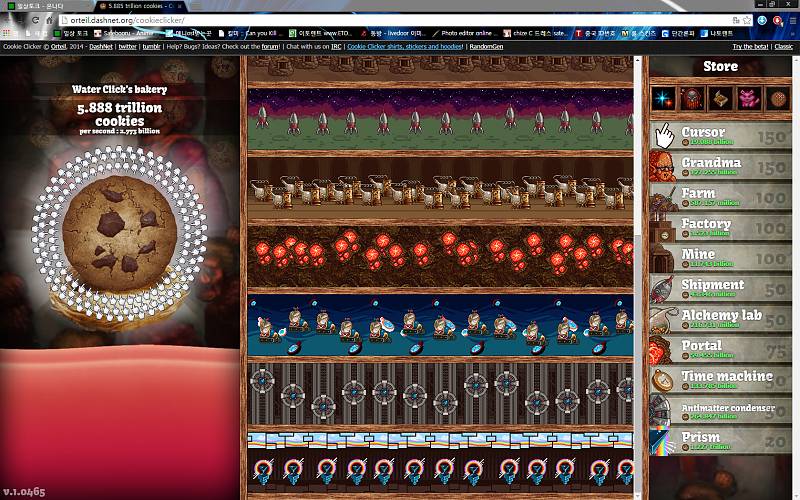Viewport: 800px width, 500px height.
Task: Purchase an Antimatter condenser
Action: click(x=720, y=411)
